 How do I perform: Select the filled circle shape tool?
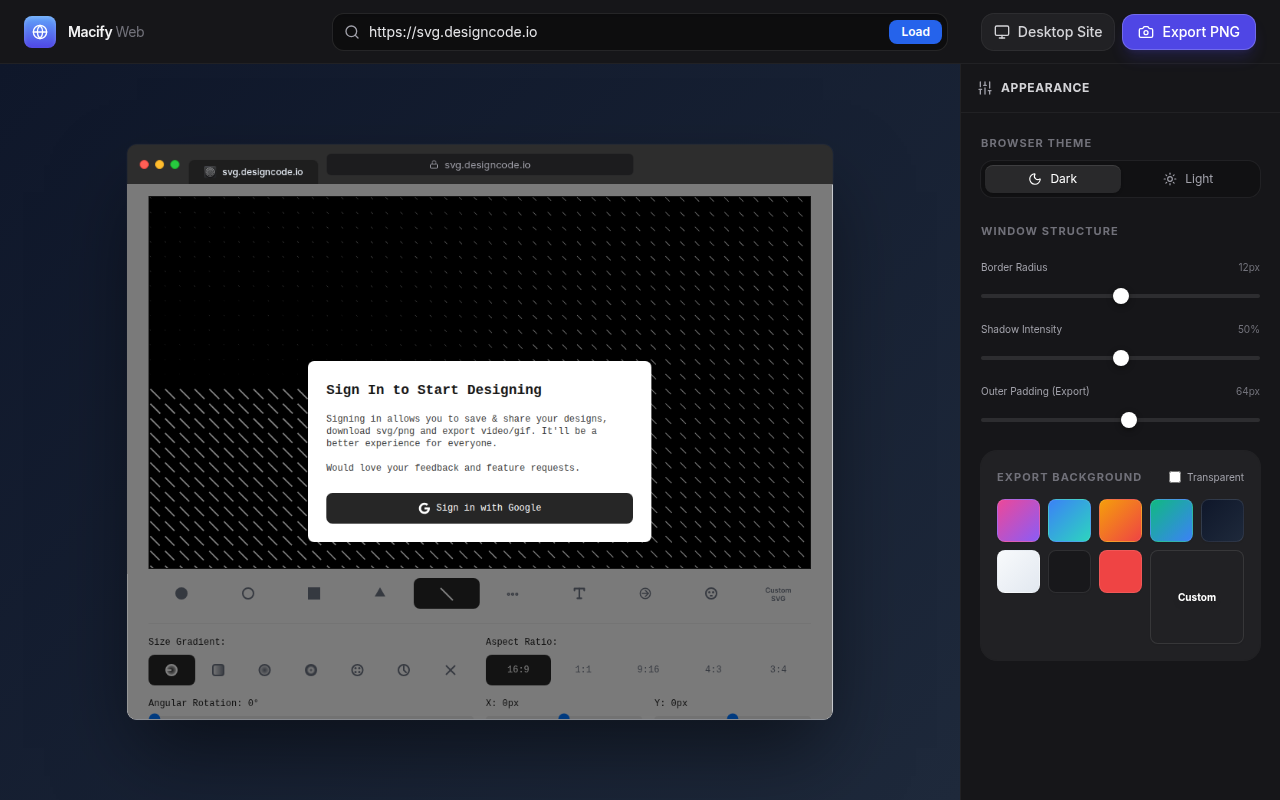click(181, 593)
